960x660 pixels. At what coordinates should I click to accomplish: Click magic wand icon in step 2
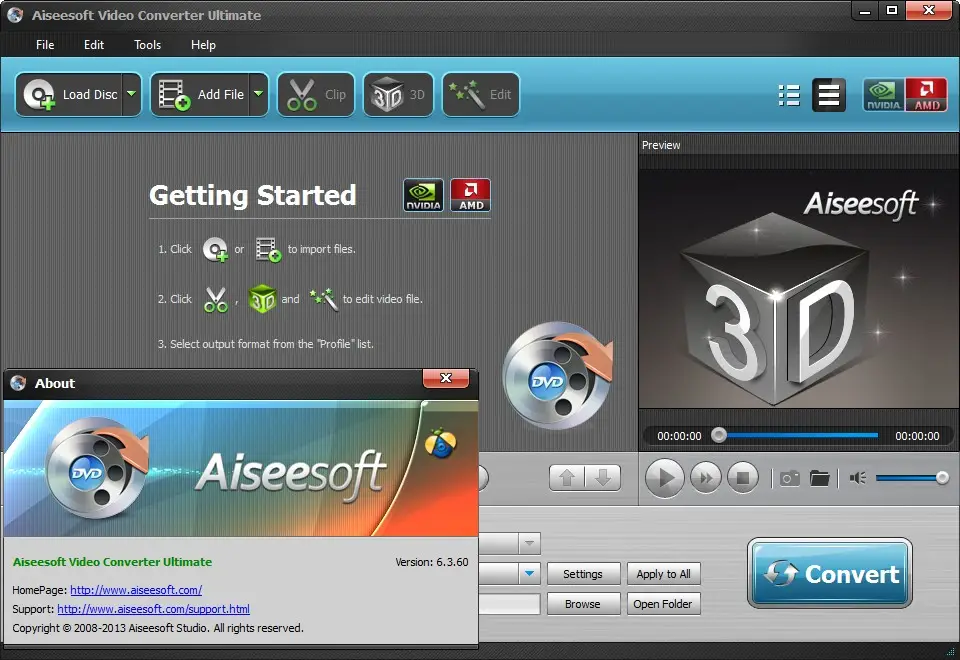[x=324, y=299]
